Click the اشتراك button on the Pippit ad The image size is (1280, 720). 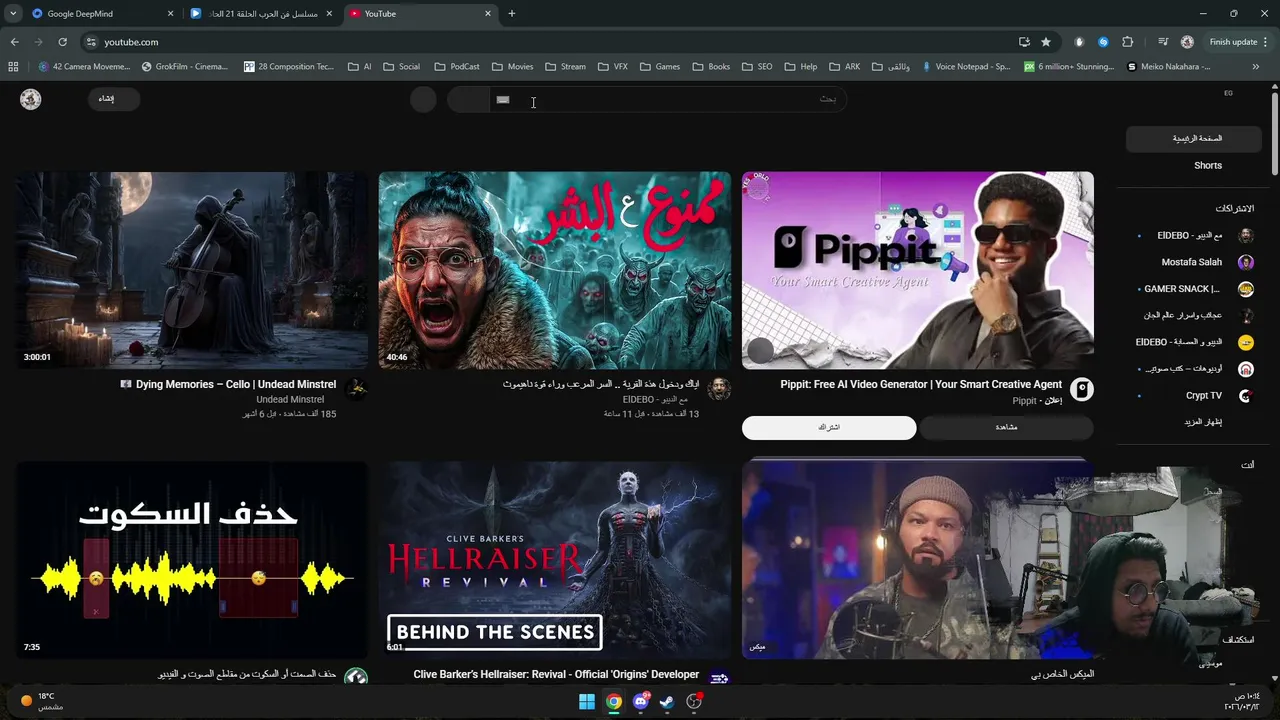829,428
